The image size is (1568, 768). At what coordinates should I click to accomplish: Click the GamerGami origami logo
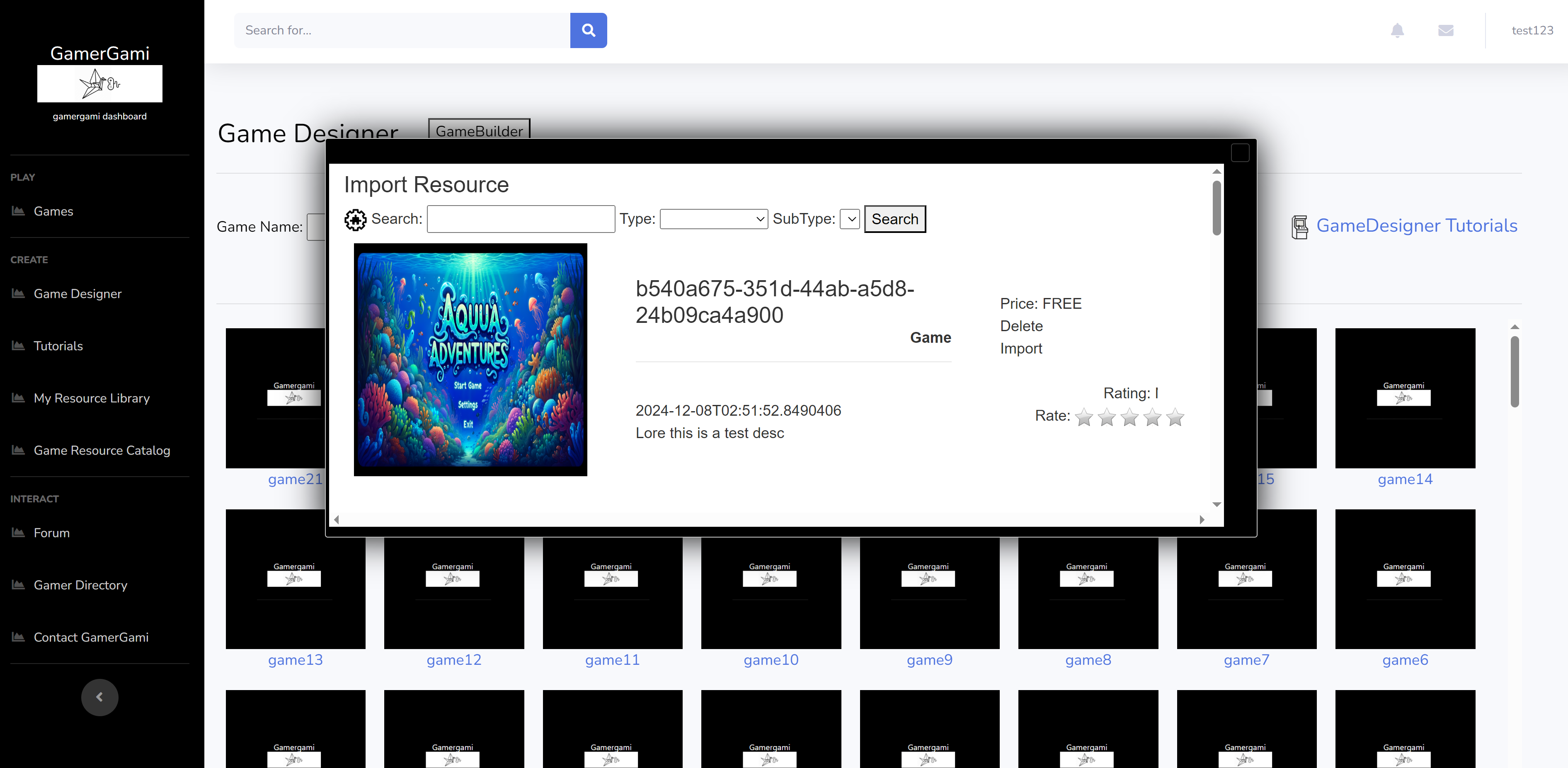click(100, 83)
